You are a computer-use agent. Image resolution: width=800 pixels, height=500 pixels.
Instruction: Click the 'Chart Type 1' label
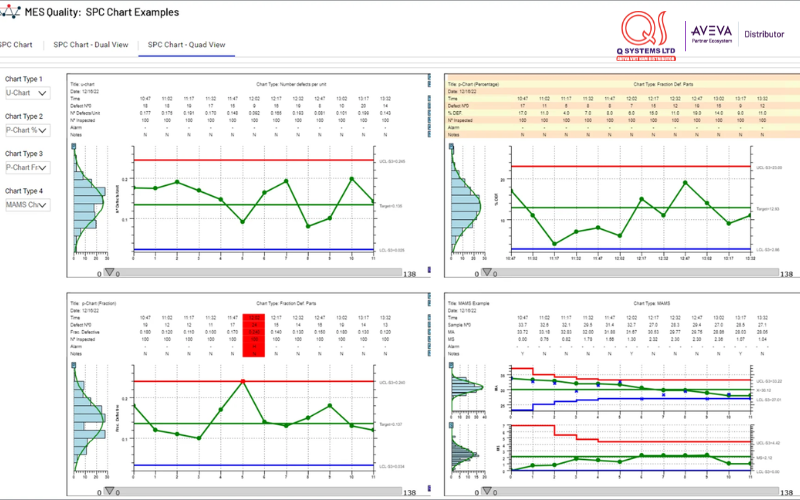coord(24,79)
